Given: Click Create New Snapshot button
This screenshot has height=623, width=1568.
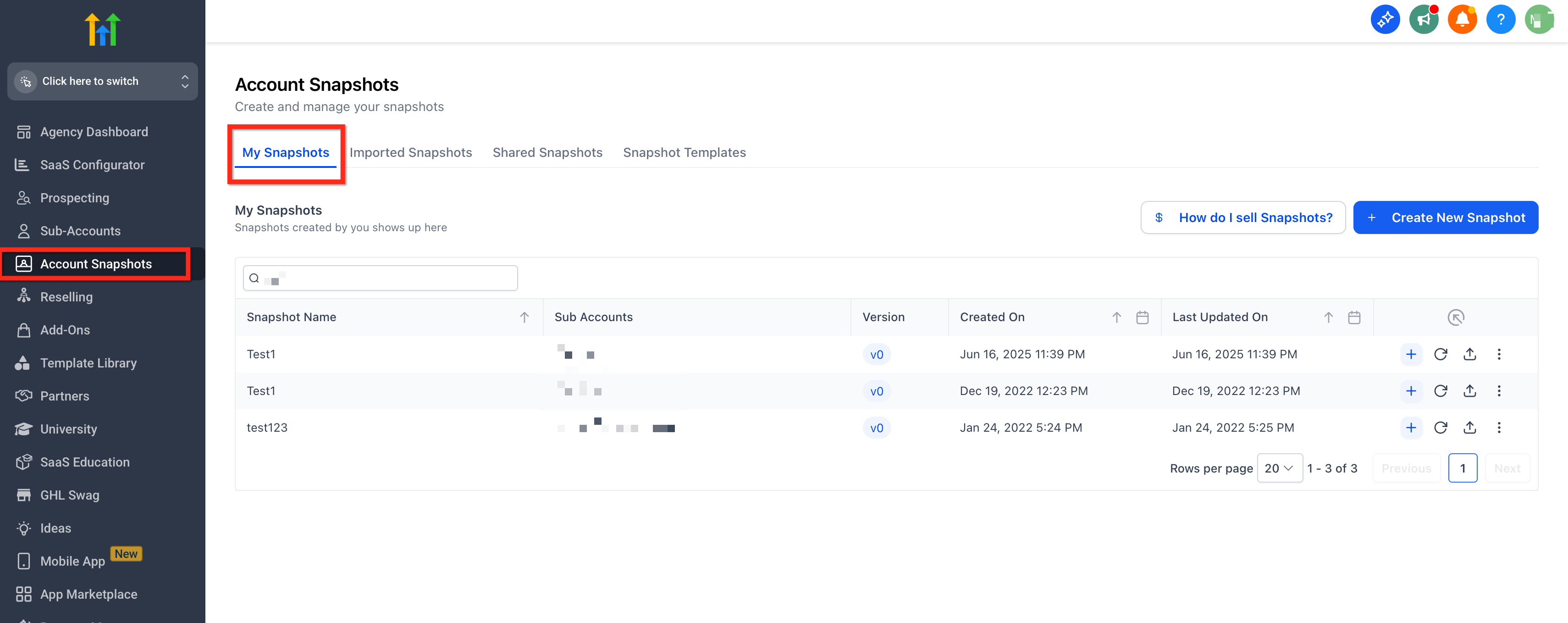Looking at the screenshot, I should click(x=1445, y=217).
